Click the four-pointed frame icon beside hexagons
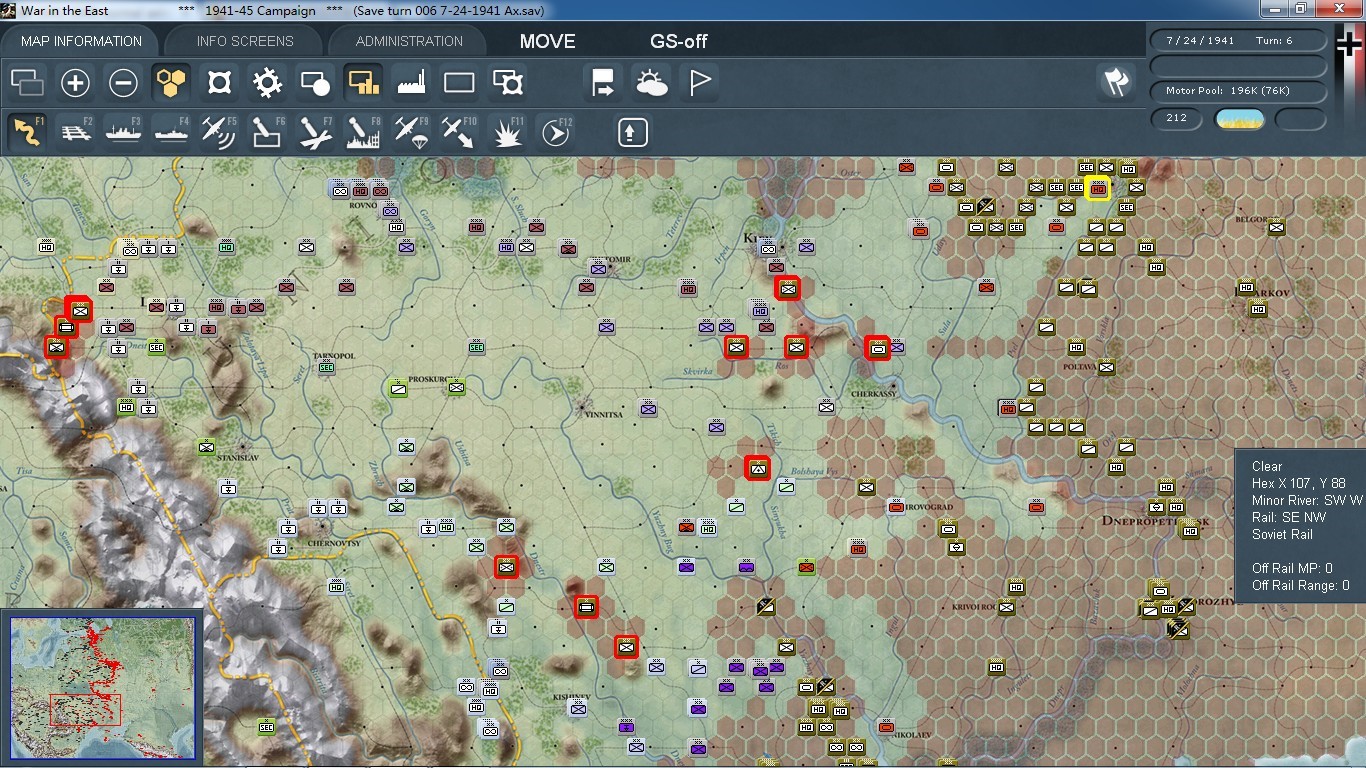Screen dimensions: 1366x768 (x=219, y=83)
